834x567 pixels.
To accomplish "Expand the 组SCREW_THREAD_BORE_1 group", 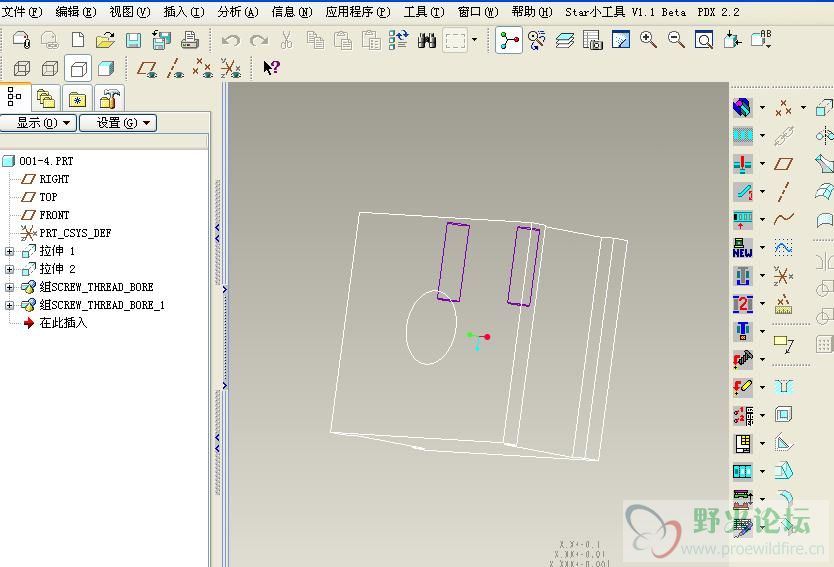I will tap(10, 305).
